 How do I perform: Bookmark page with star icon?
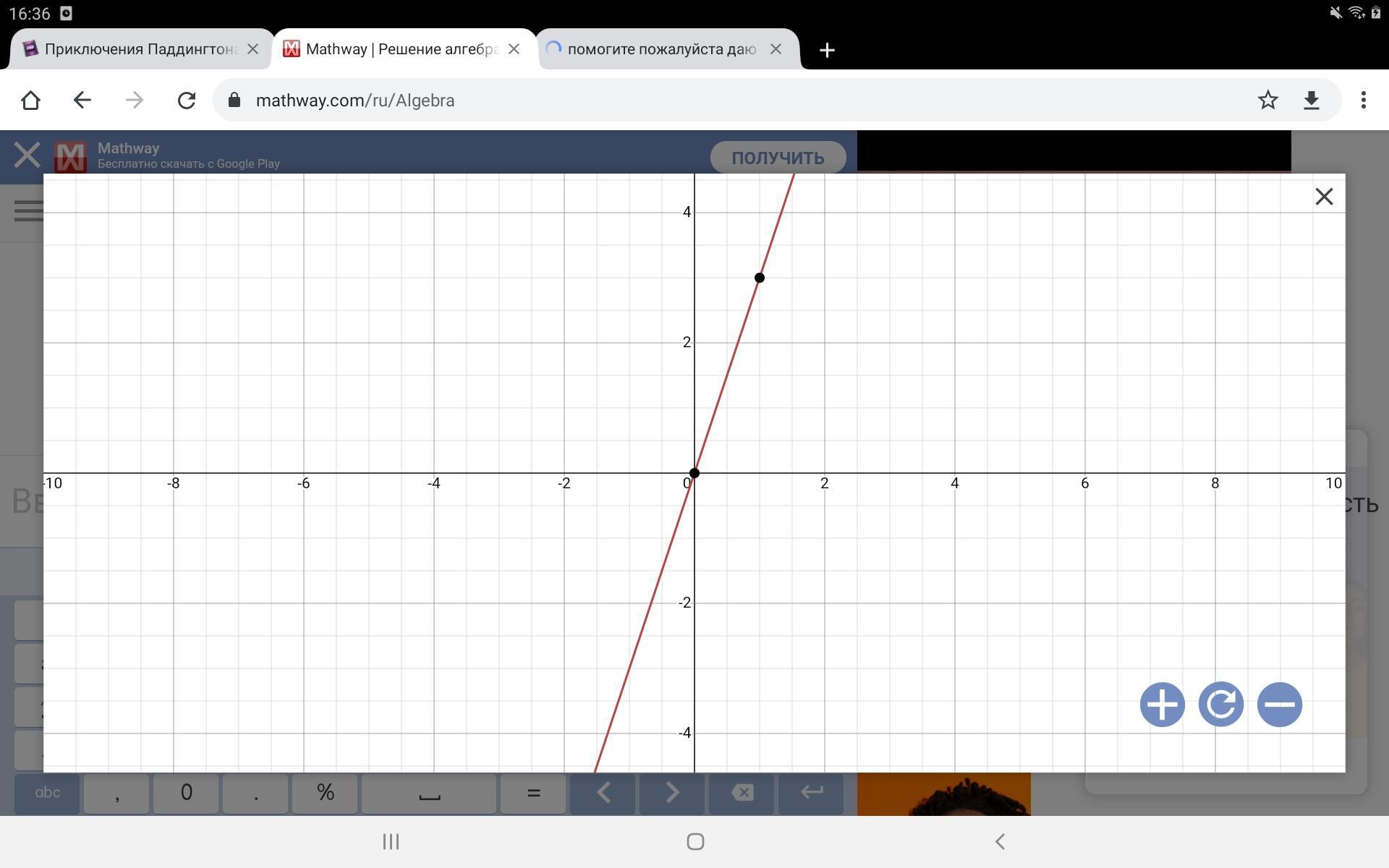tap(1267, 100)
